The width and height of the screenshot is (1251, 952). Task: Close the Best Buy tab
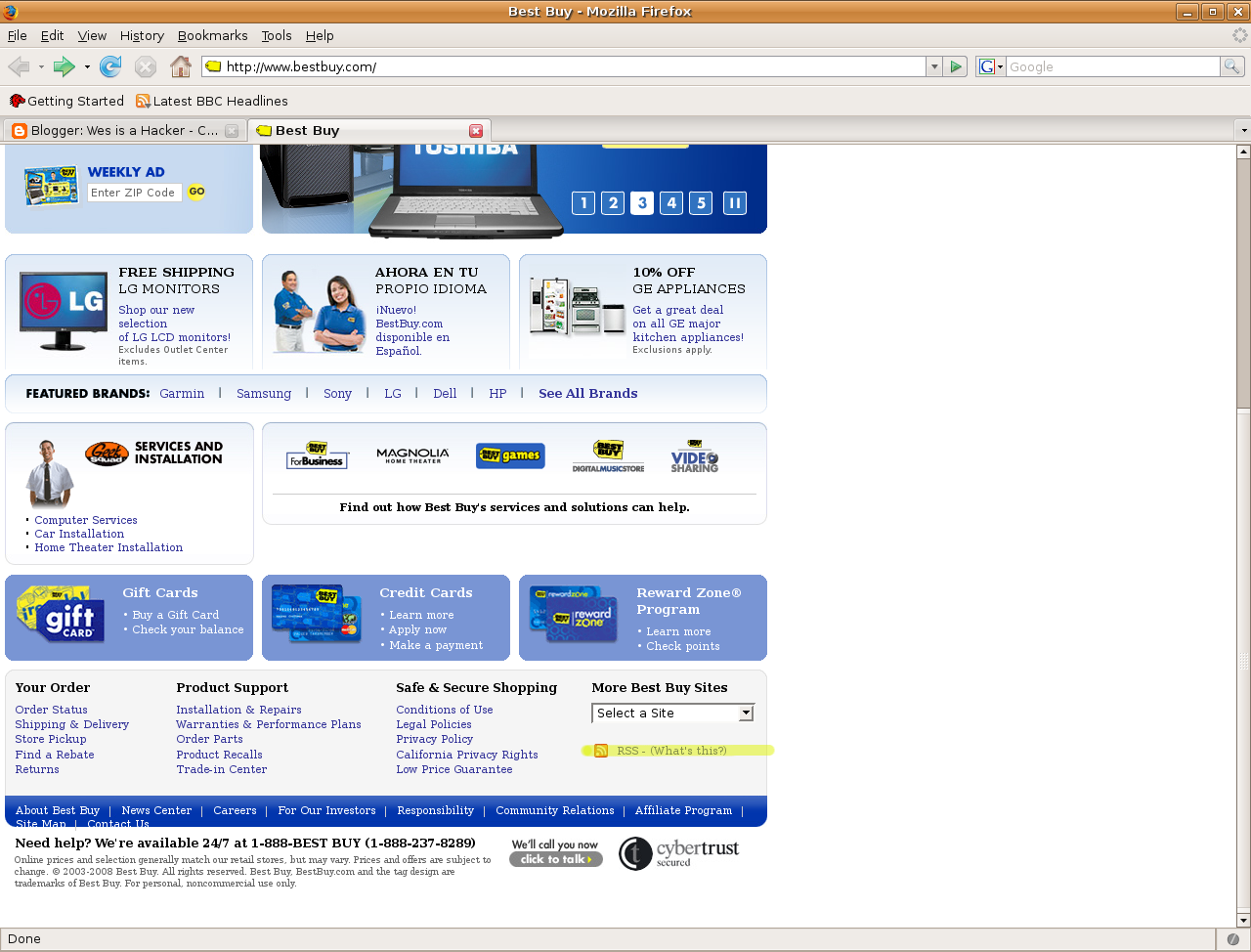pyautogui.click(x=476, y=131)
